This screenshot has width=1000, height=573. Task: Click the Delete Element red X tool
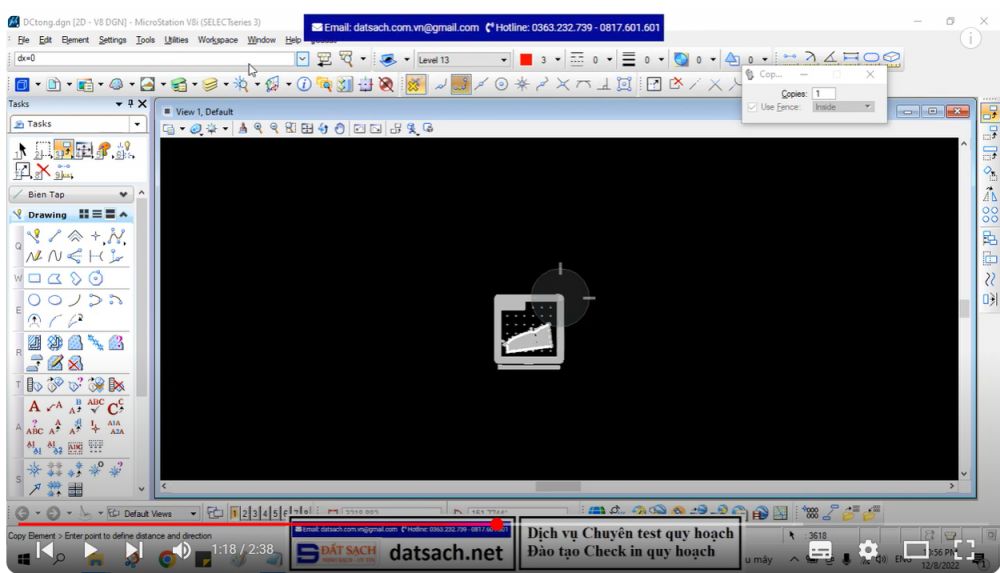pos(42,172)
